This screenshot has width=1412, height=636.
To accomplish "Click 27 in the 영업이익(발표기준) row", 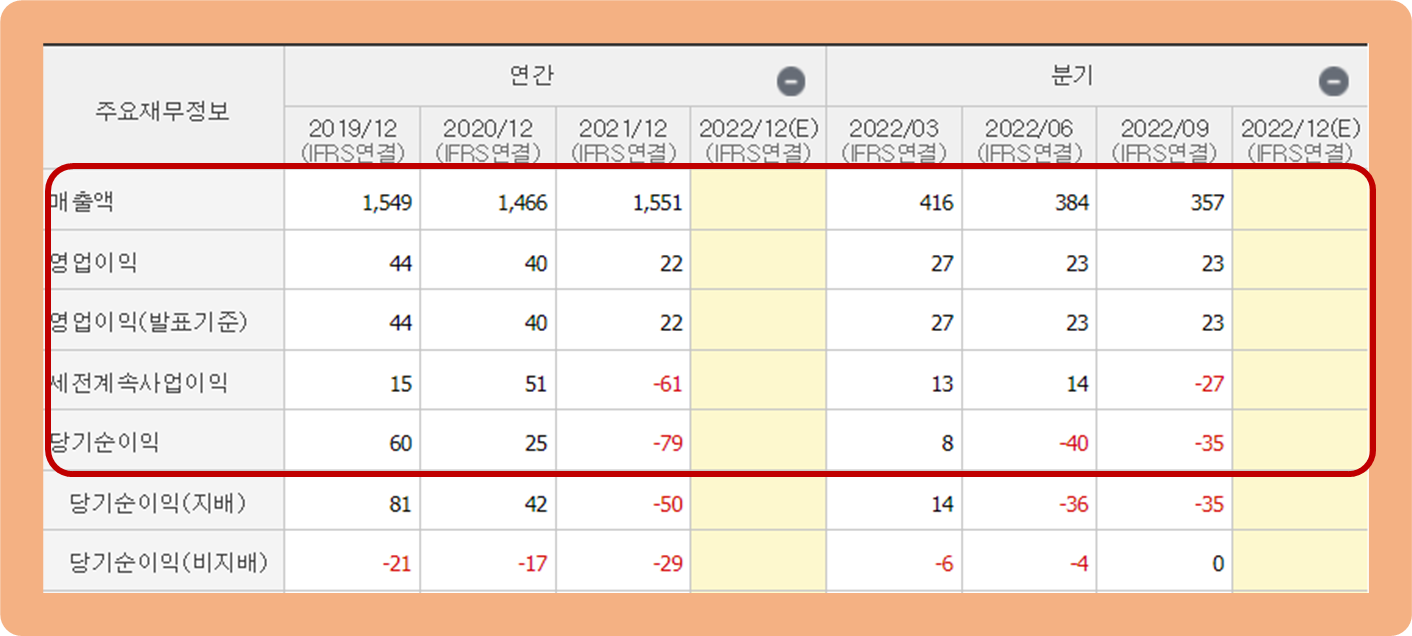I will coord(942,324).
